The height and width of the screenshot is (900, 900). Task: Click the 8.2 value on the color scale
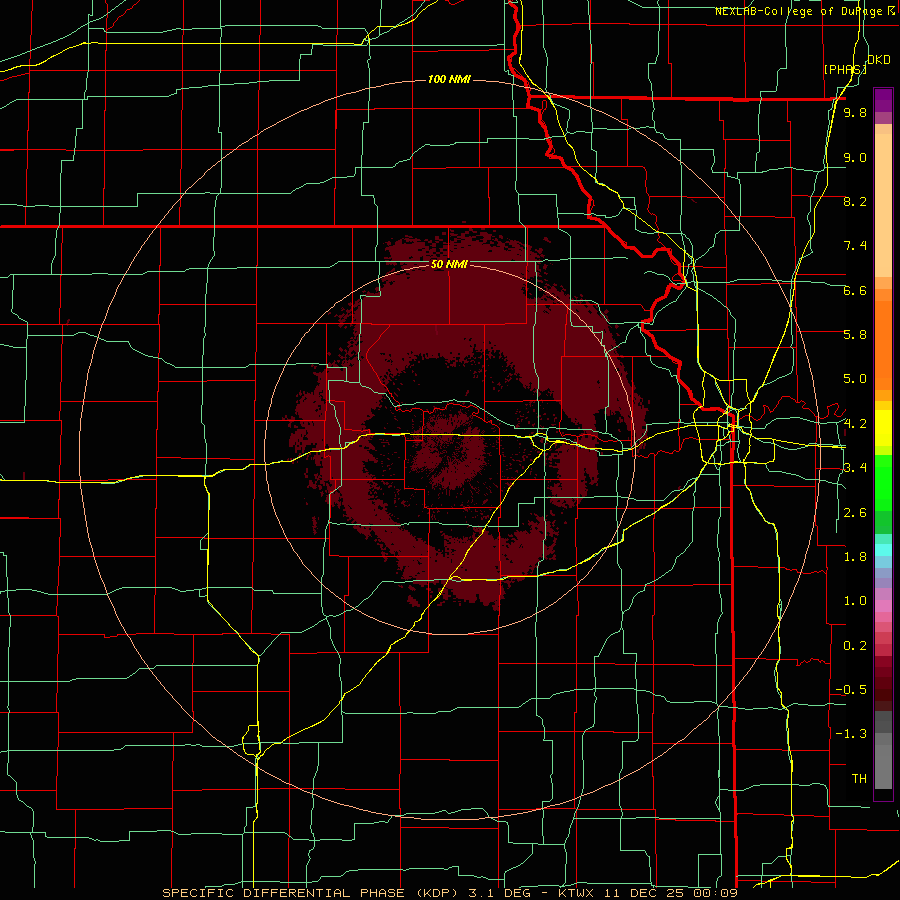point(855,201)
